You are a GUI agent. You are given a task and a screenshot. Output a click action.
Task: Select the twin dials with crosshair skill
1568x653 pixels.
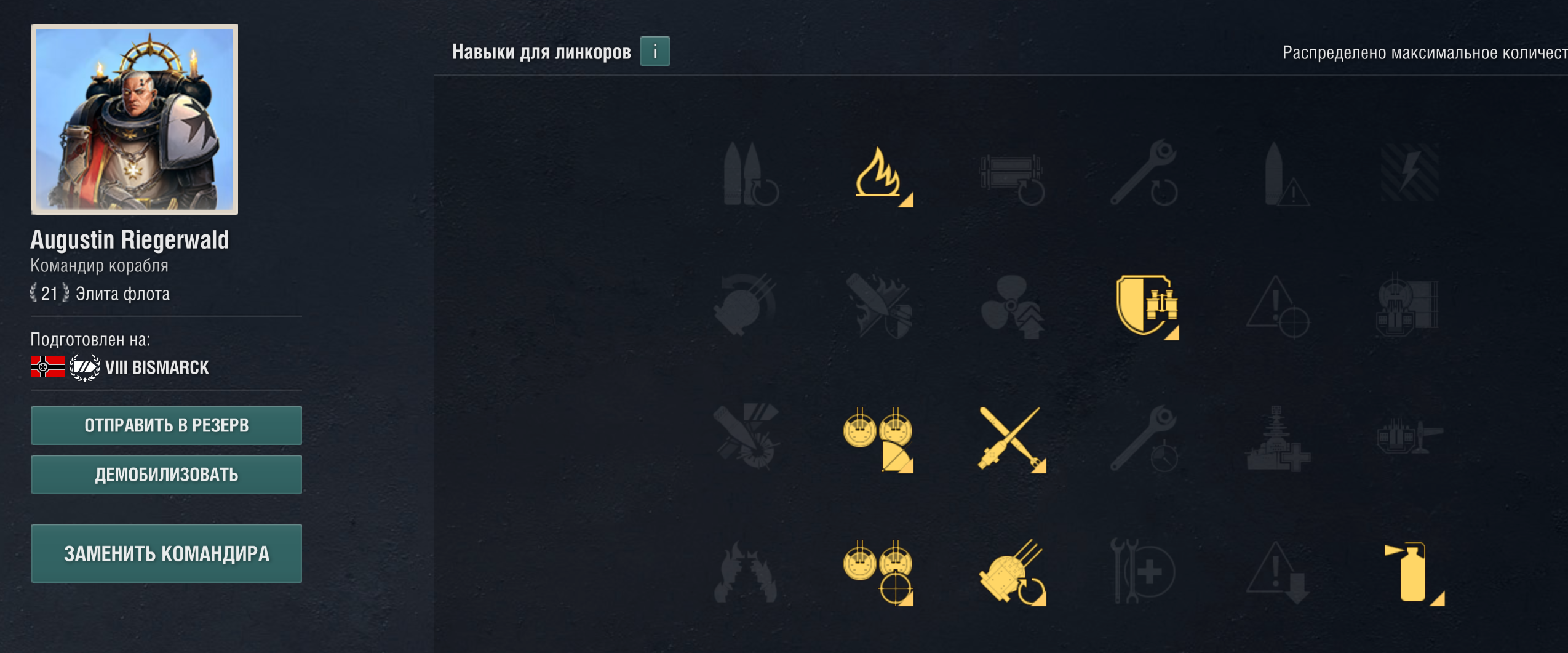click(x=878, y=572)
